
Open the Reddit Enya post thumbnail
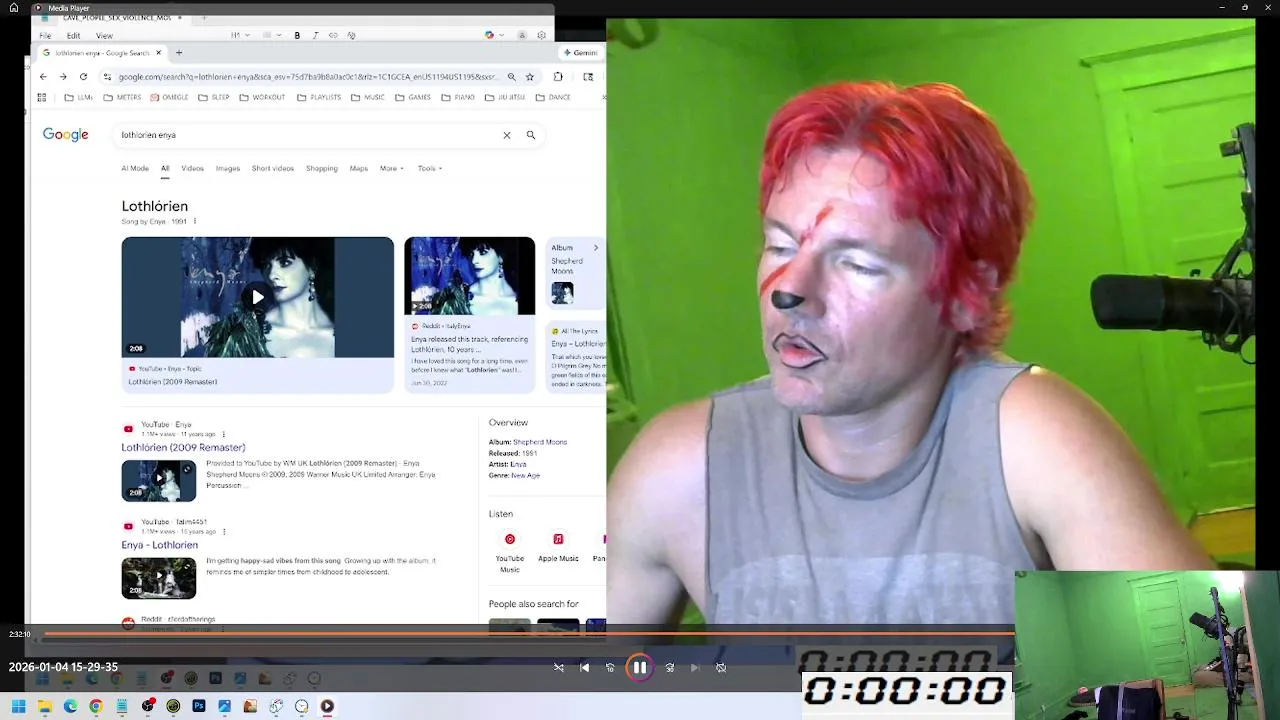(469, 276)
